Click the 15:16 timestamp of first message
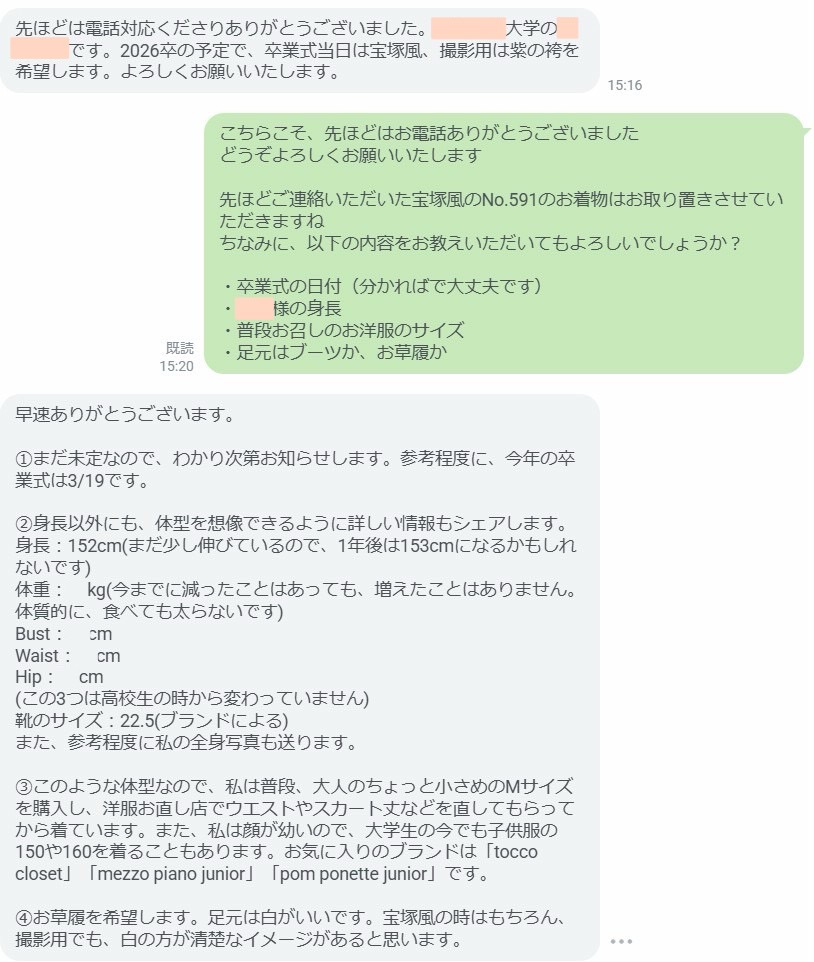The width and height of the screenshot is (814, 962). pyautogui.click(x=624, y=85)
